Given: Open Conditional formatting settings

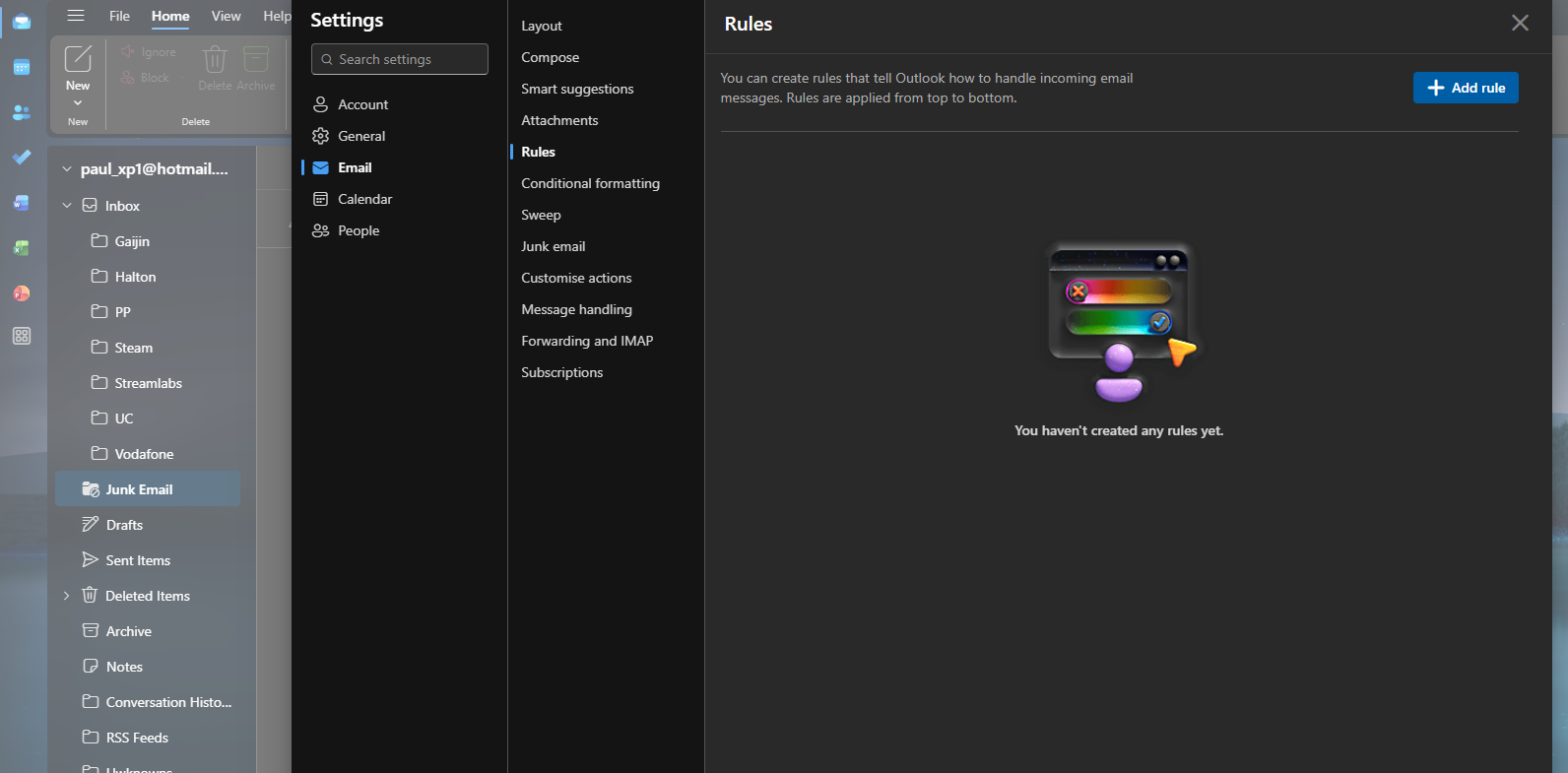Looking at the screenshot, I should 590,183.
